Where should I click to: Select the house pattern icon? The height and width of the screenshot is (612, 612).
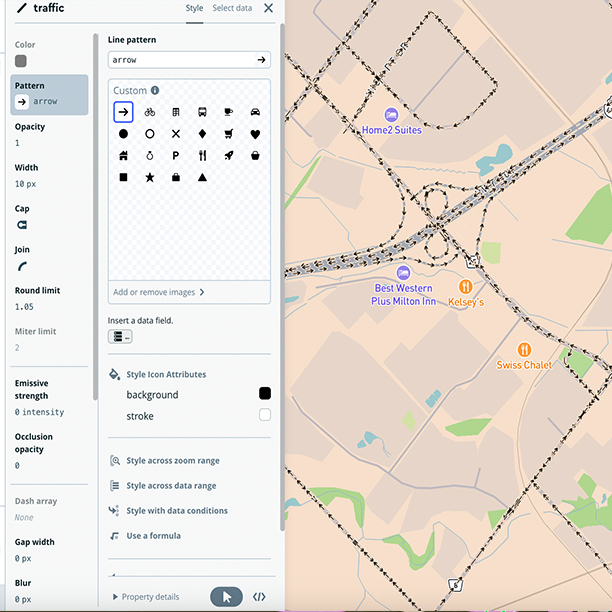123,156
